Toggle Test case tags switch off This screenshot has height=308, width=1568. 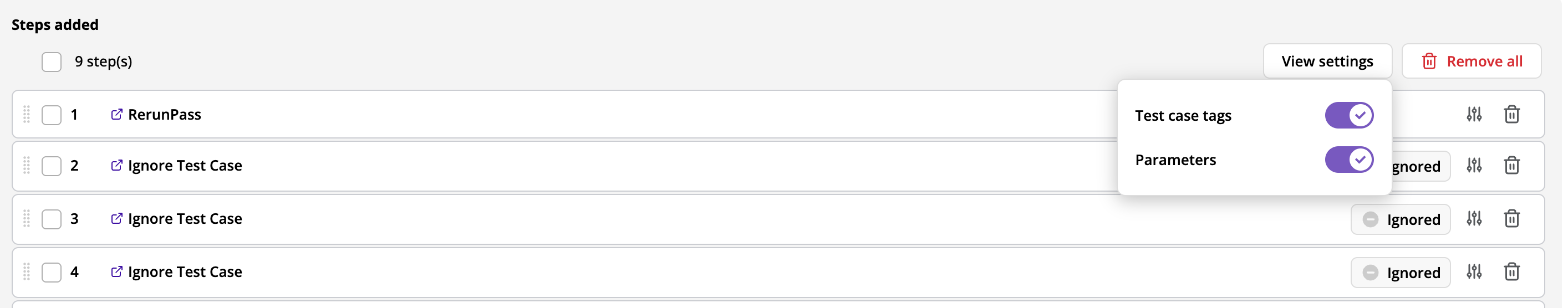click(1349, 115)
